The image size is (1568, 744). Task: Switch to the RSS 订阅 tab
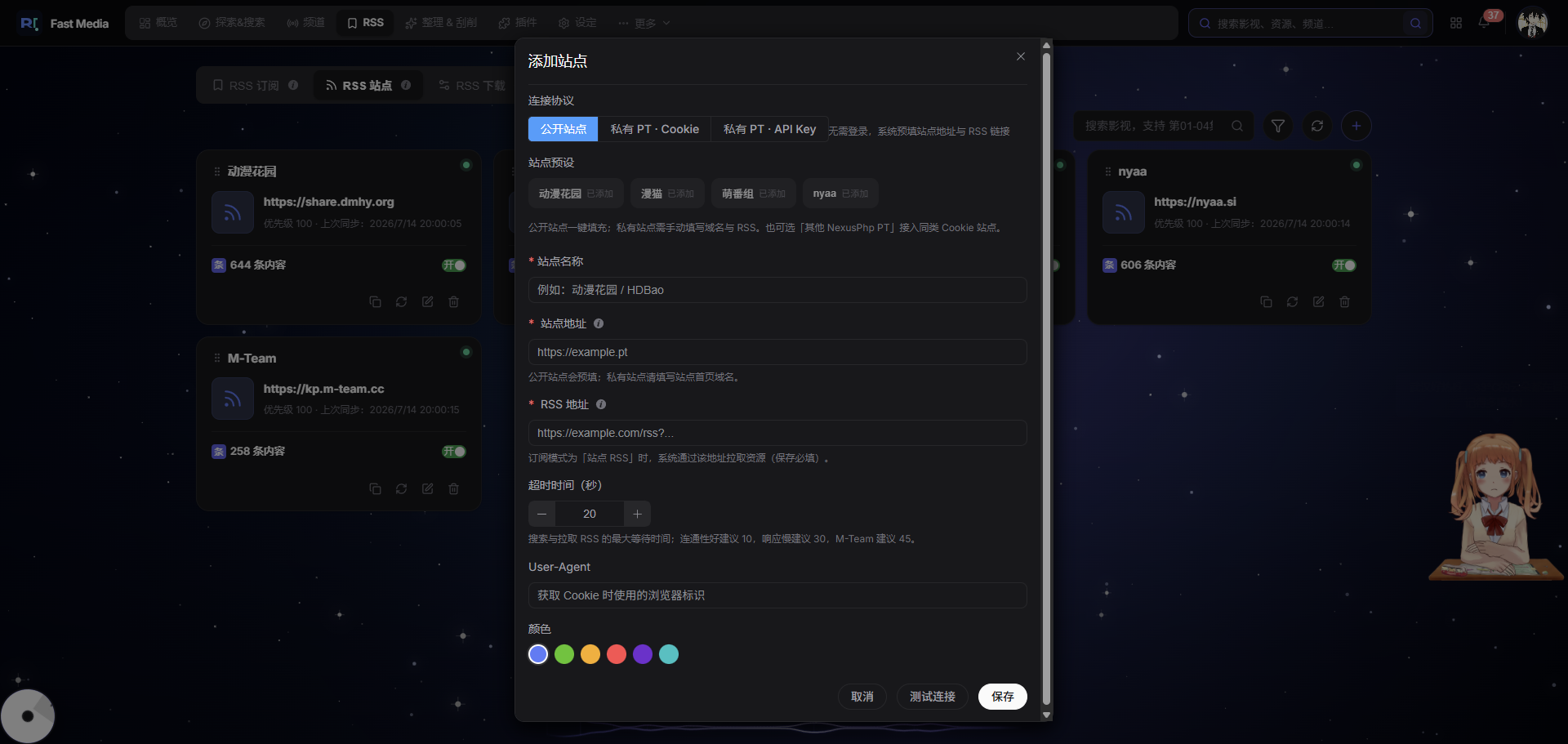(255, 85)
